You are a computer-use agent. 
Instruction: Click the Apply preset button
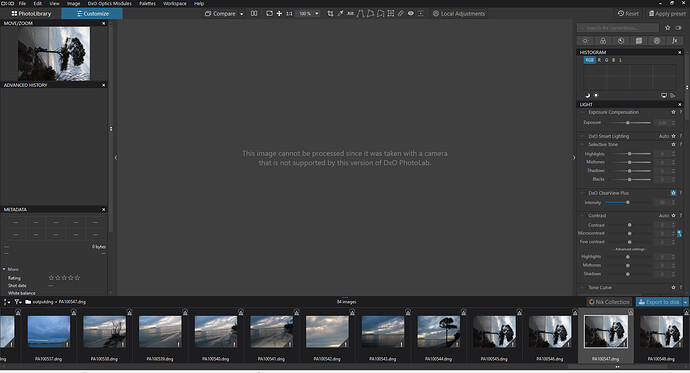coord(667,14)
